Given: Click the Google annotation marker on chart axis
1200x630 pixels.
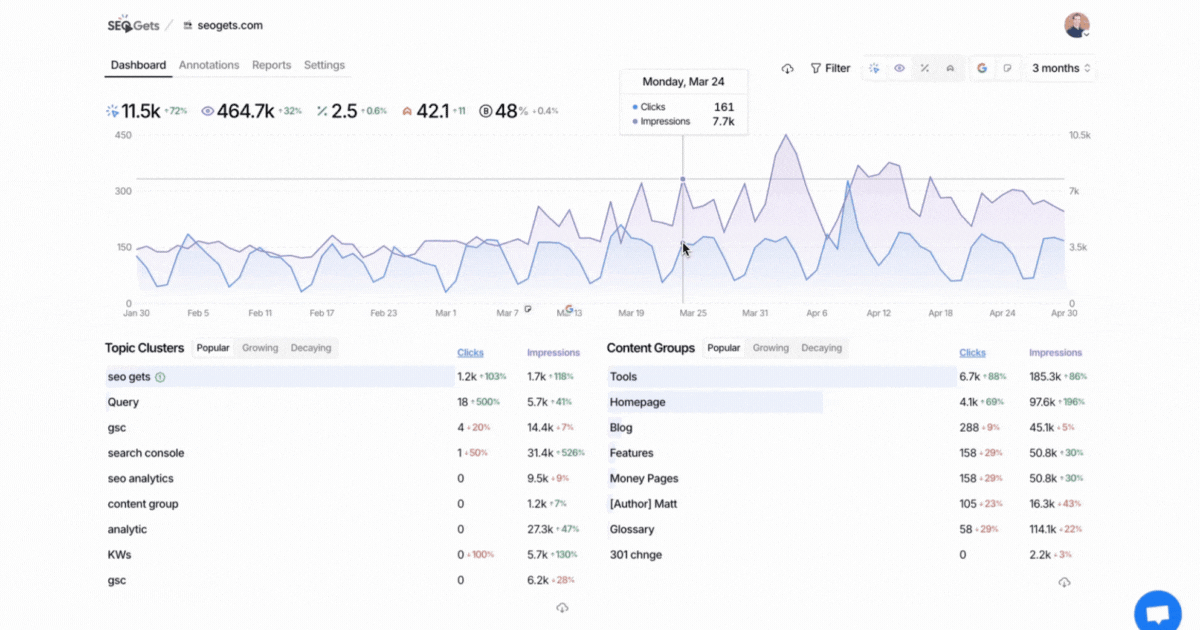Looking at the screenshot, I should (x=568, y=309).
